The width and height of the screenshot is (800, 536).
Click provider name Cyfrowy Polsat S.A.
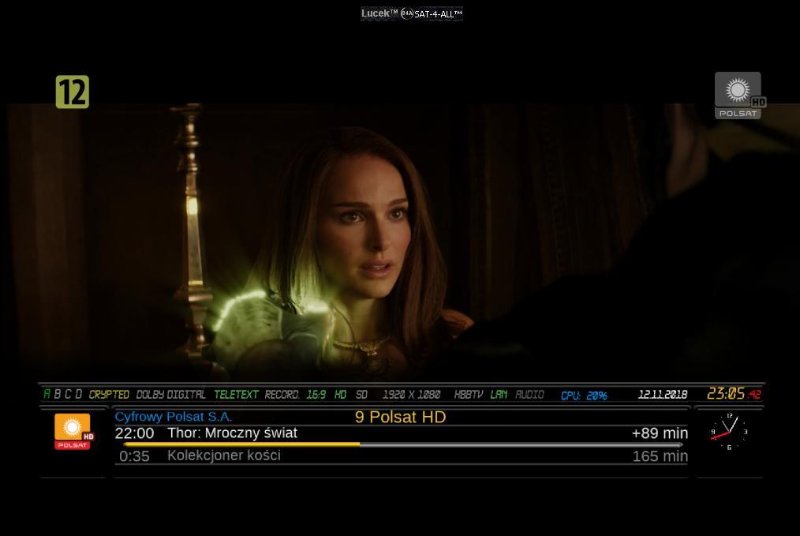173,417
